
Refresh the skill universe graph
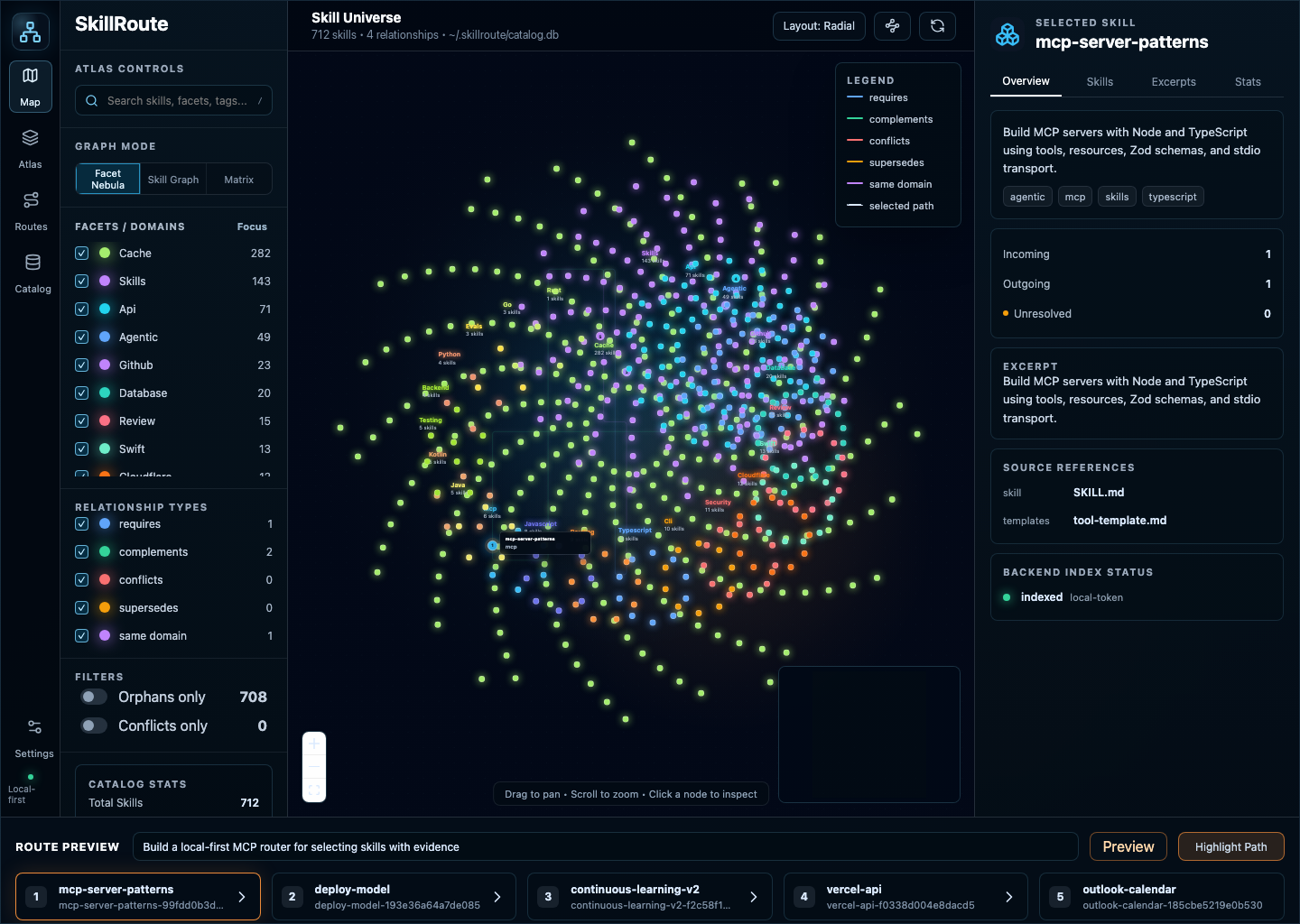[937, 26]
